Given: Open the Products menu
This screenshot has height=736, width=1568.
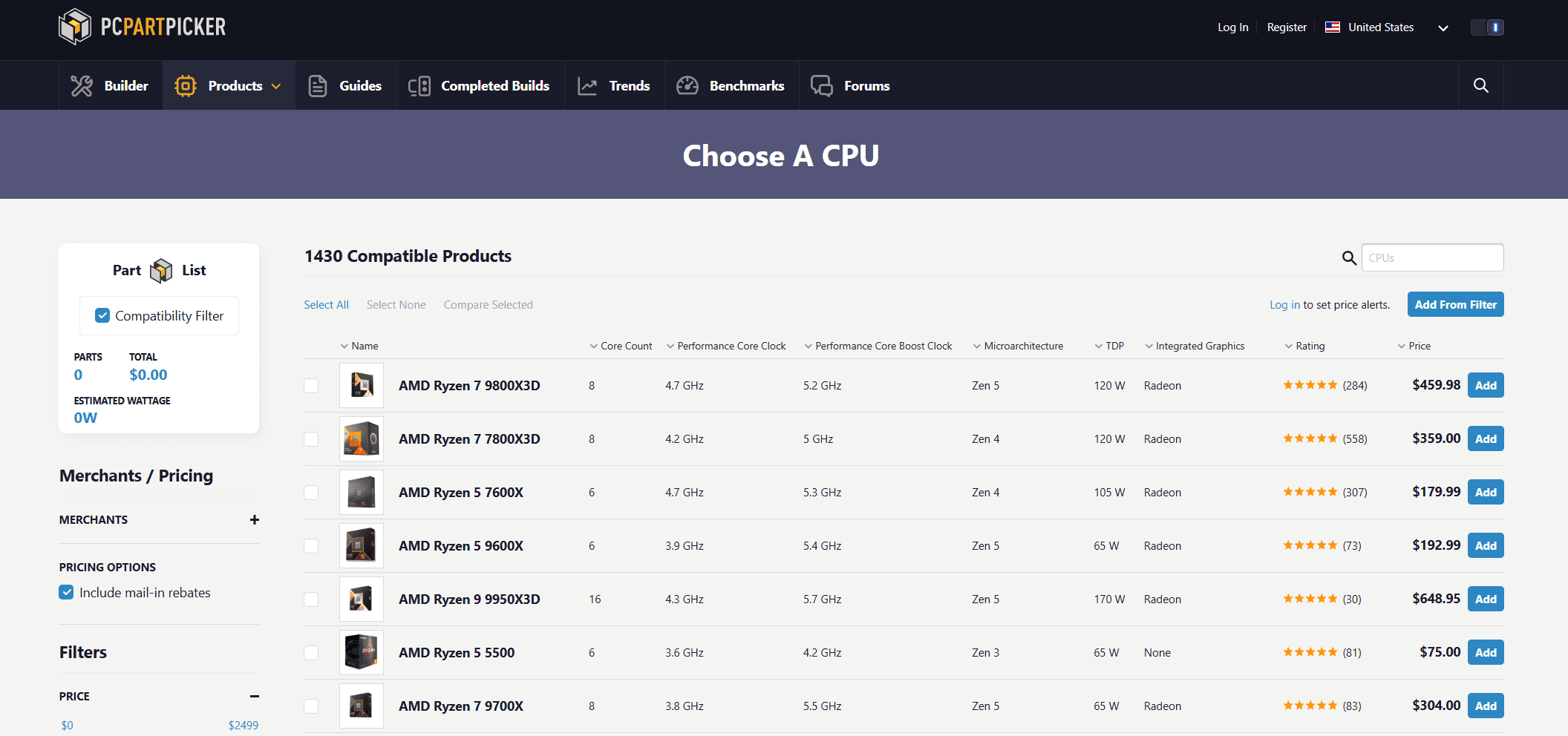Looking at the screenshot, I should coord(229,86).
